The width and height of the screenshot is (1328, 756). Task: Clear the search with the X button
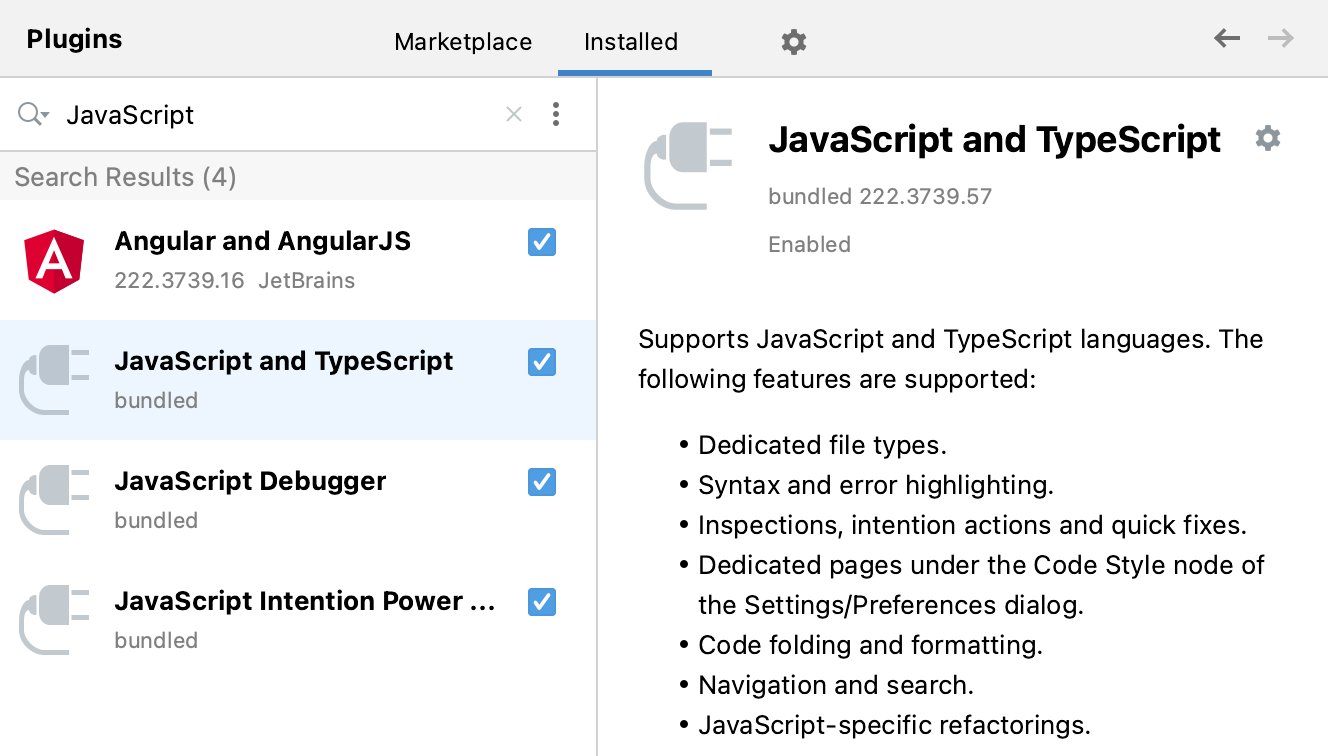coord(514,114)
